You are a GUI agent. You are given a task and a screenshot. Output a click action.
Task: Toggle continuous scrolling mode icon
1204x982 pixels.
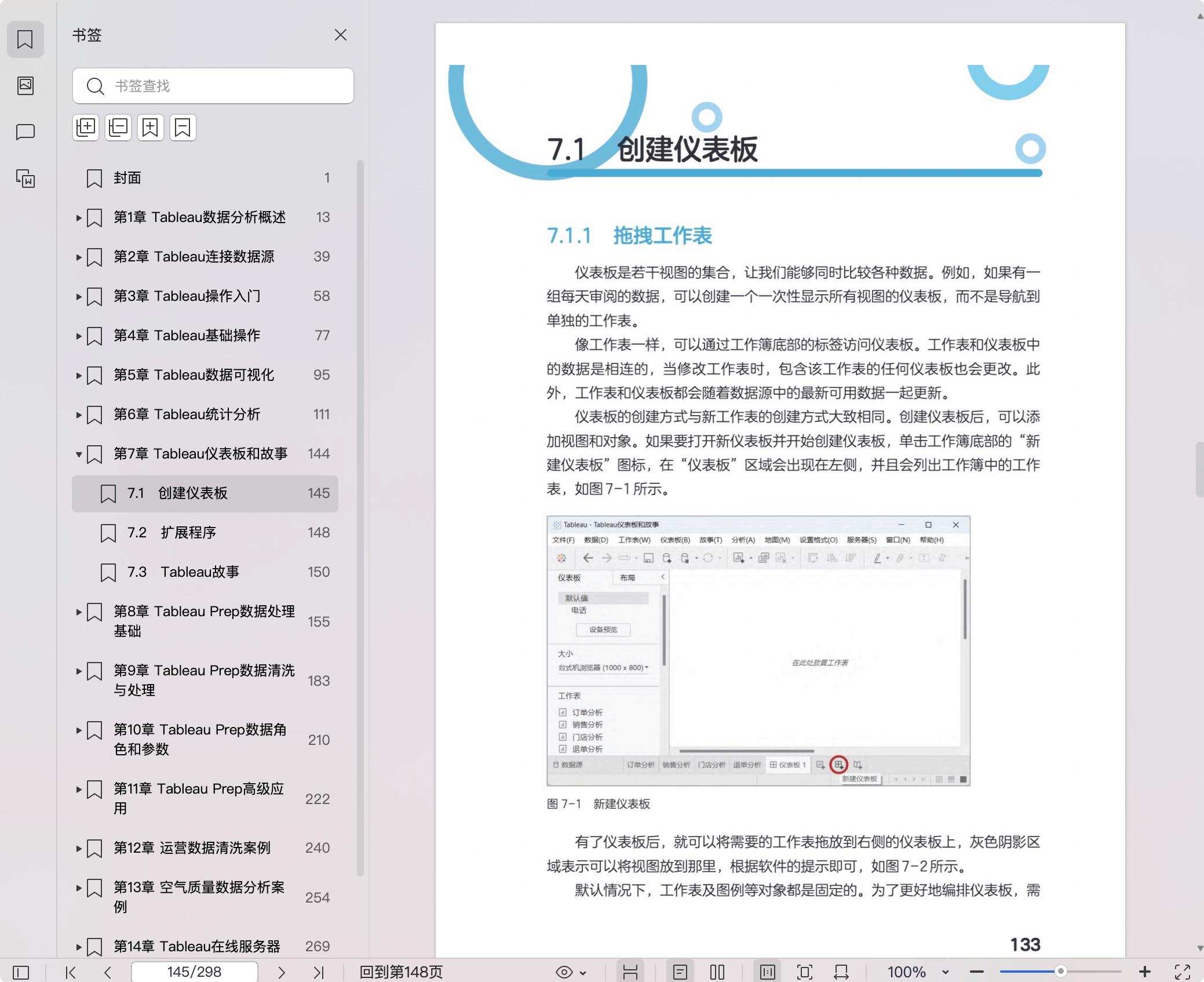click(x=630, y=972)
